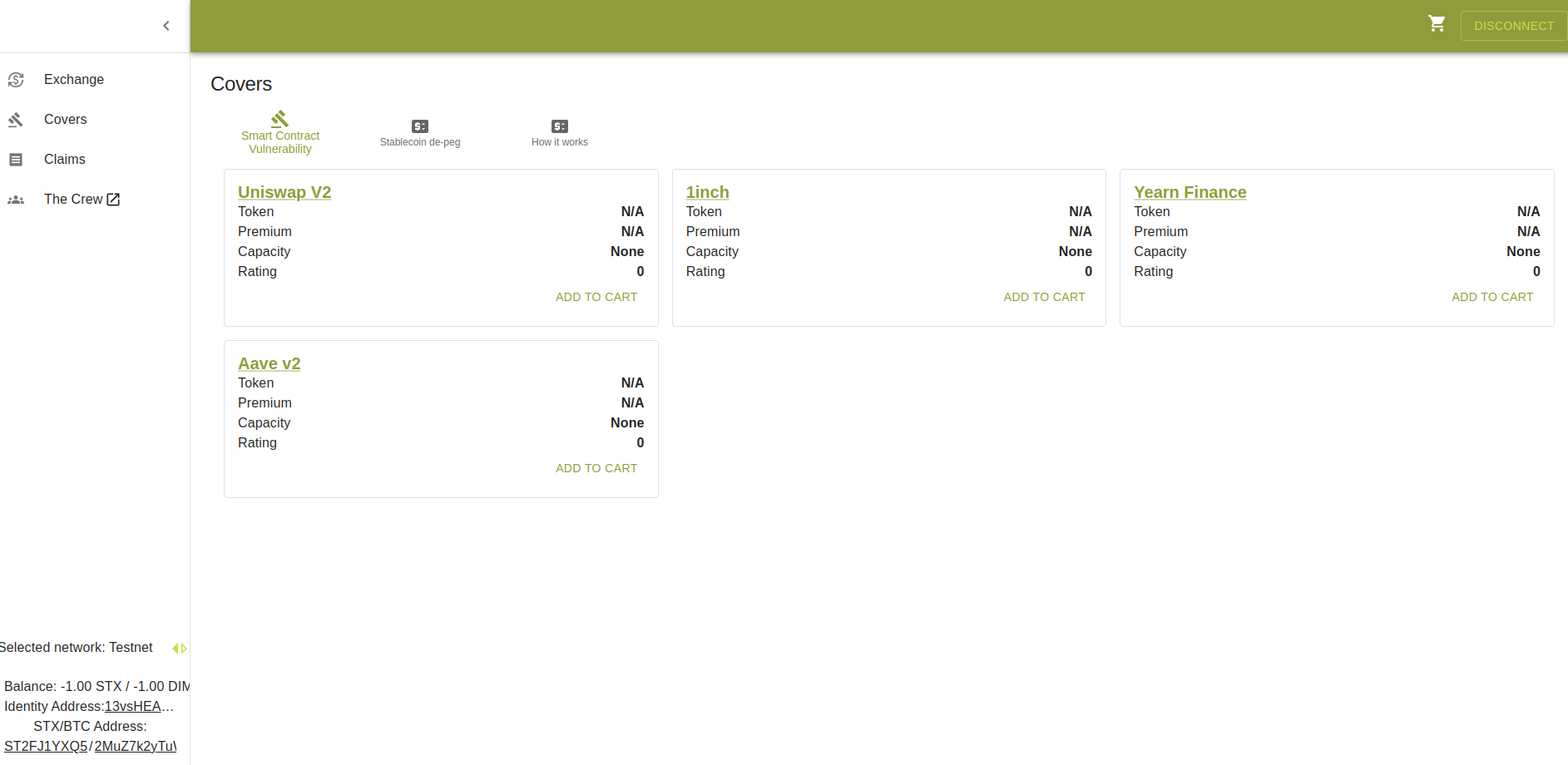Click the Rating '0' value in 1inch card

(1088, 272)
